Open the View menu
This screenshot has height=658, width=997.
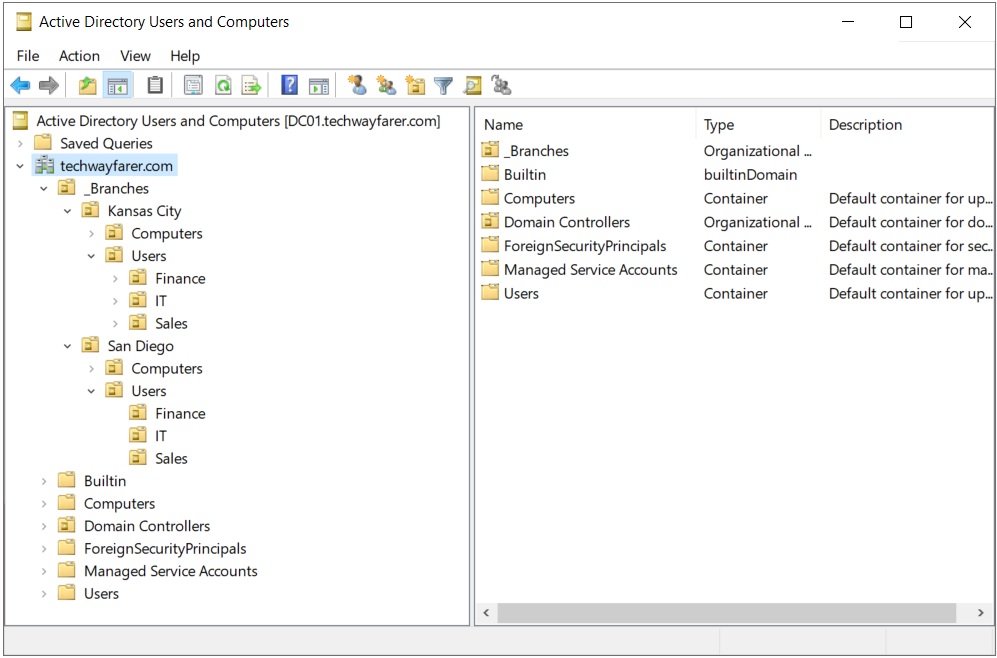point(135,56)
